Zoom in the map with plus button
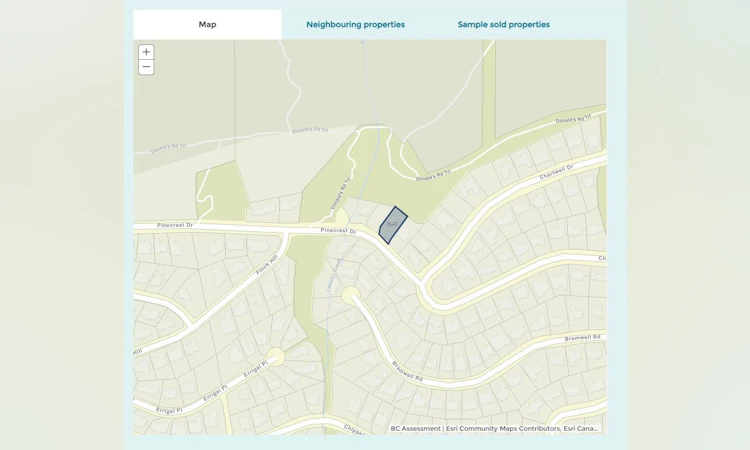 [x=146, y=52]
